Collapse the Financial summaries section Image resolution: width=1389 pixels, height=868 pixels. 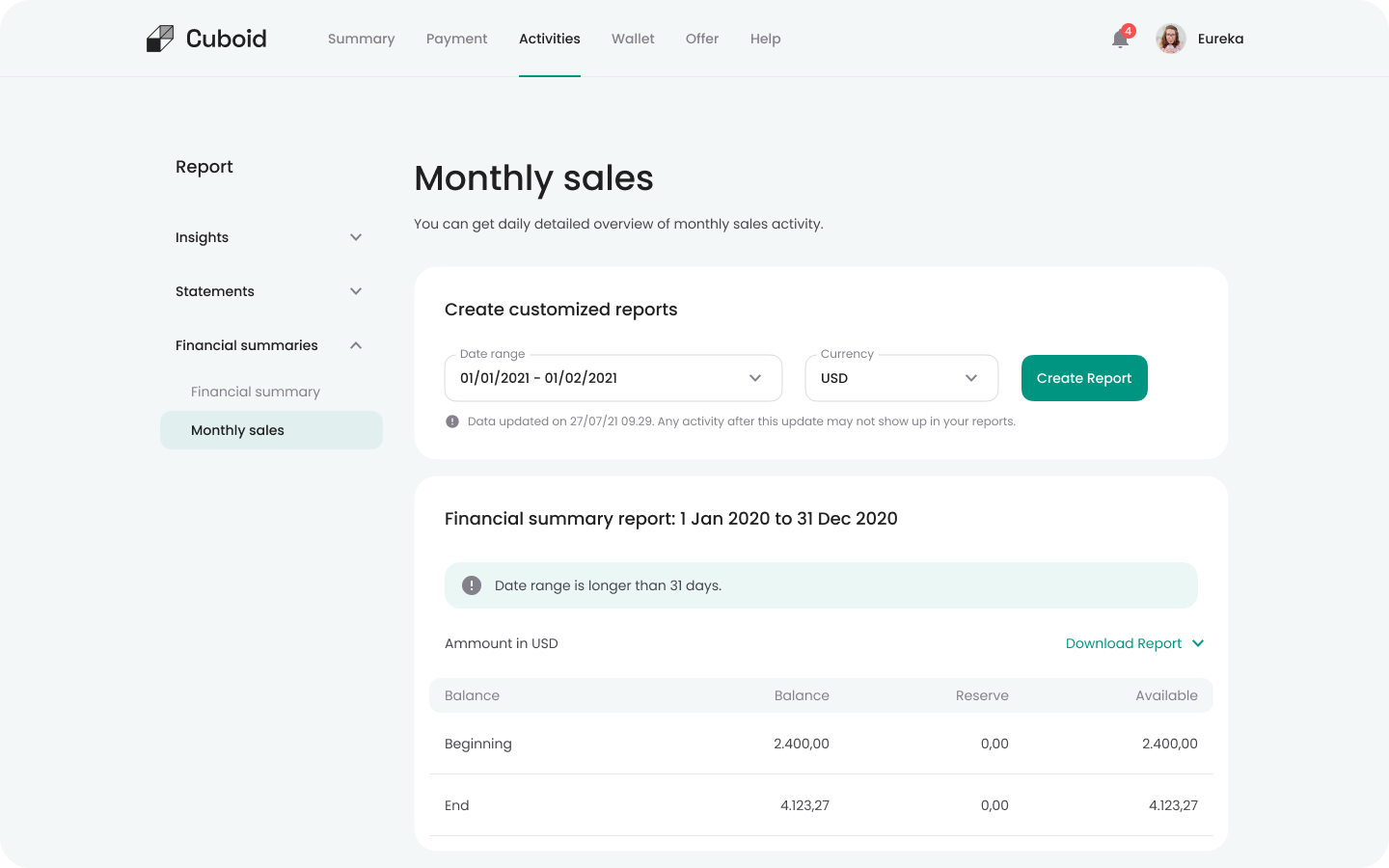click(356, 344)
